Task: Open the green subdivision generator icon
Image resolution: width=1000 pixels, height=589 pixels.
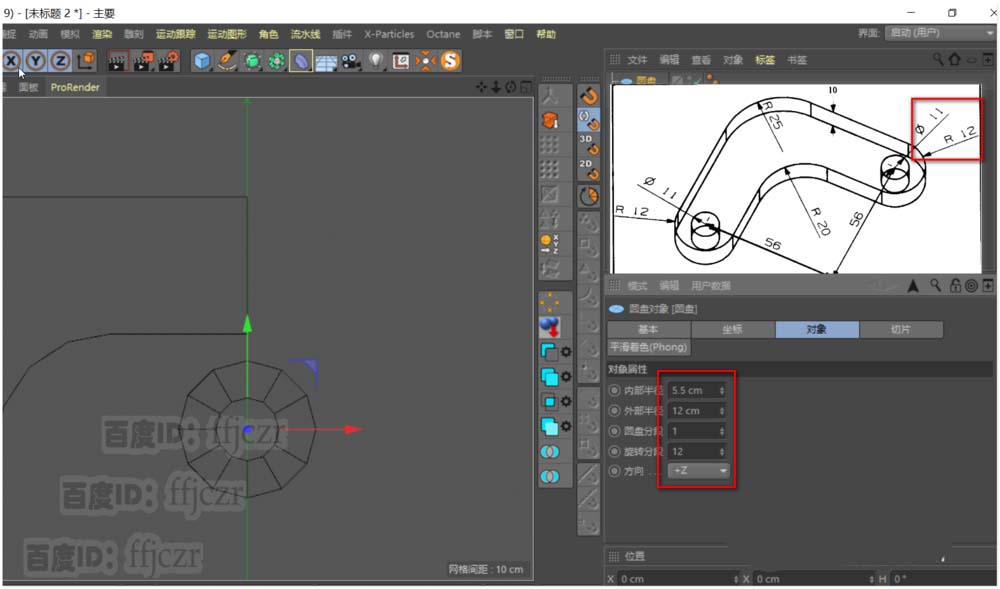Action: (x=252, y=61)
